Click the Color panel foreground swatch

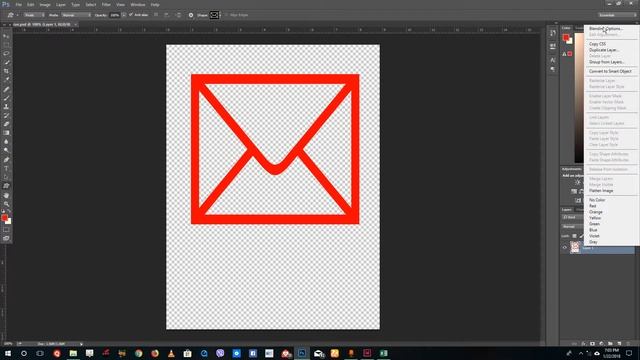[566, 38]
